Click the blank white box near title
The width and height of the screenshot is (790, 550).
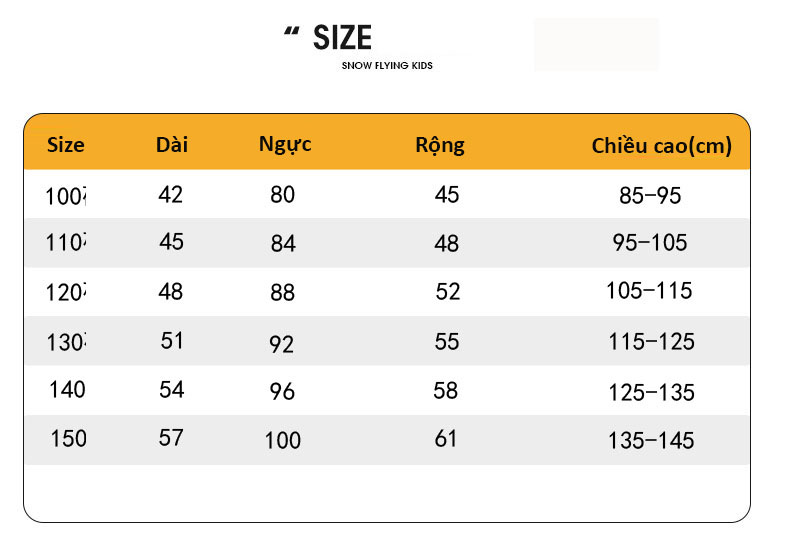596,44
